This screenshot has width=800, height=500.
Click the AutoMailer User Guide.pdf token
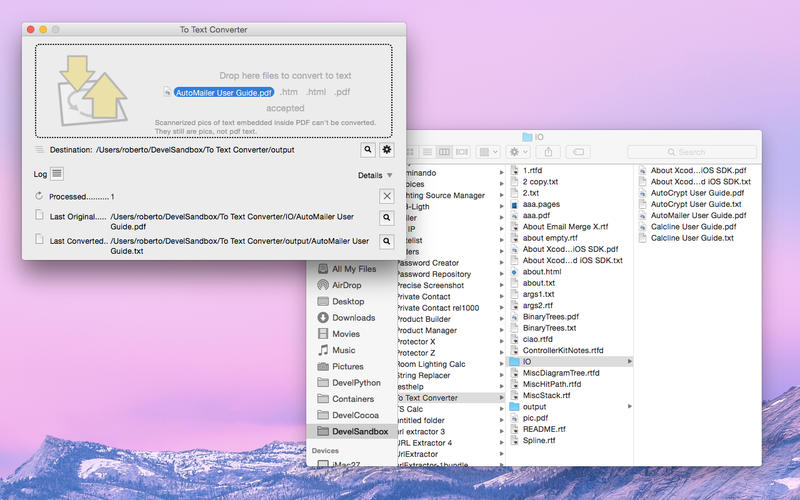pos(223,92)
